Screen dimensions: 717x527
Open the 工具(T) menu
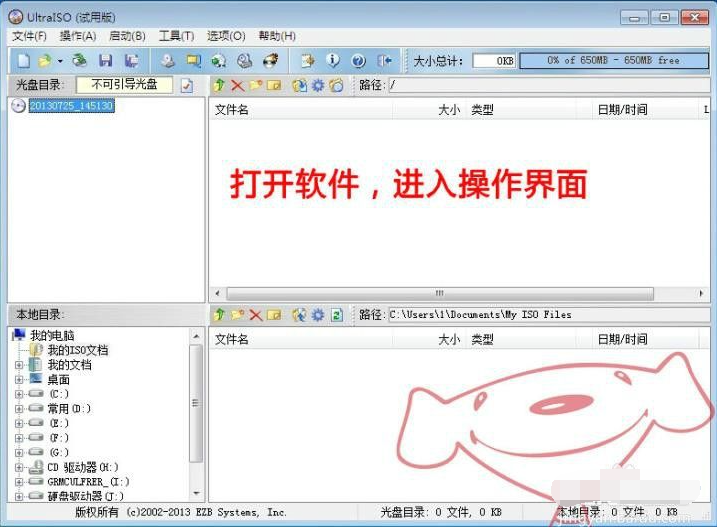coord(176,36)
